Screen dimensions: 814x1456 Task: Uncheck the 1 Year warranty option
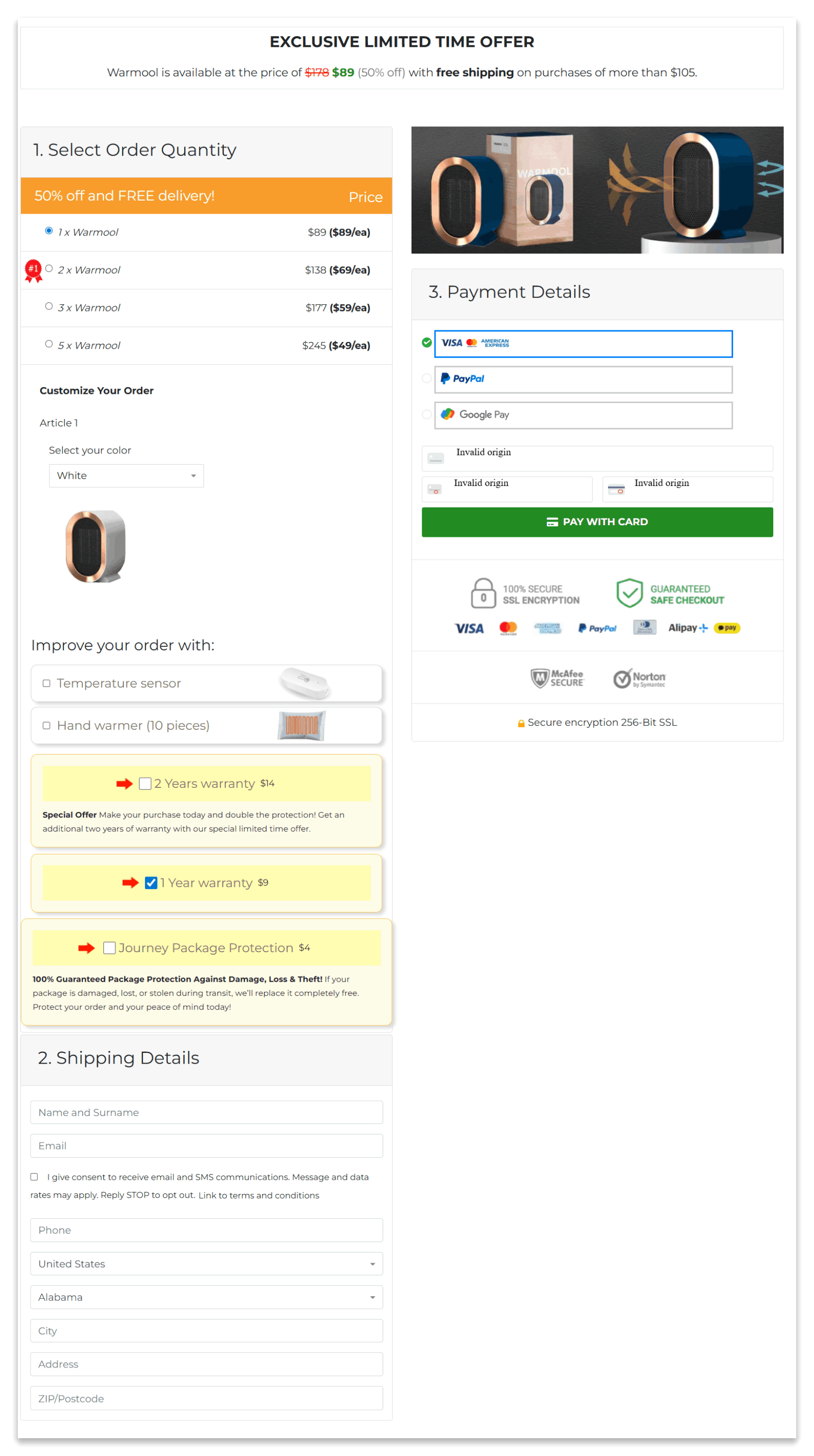(x=150, y=882)
